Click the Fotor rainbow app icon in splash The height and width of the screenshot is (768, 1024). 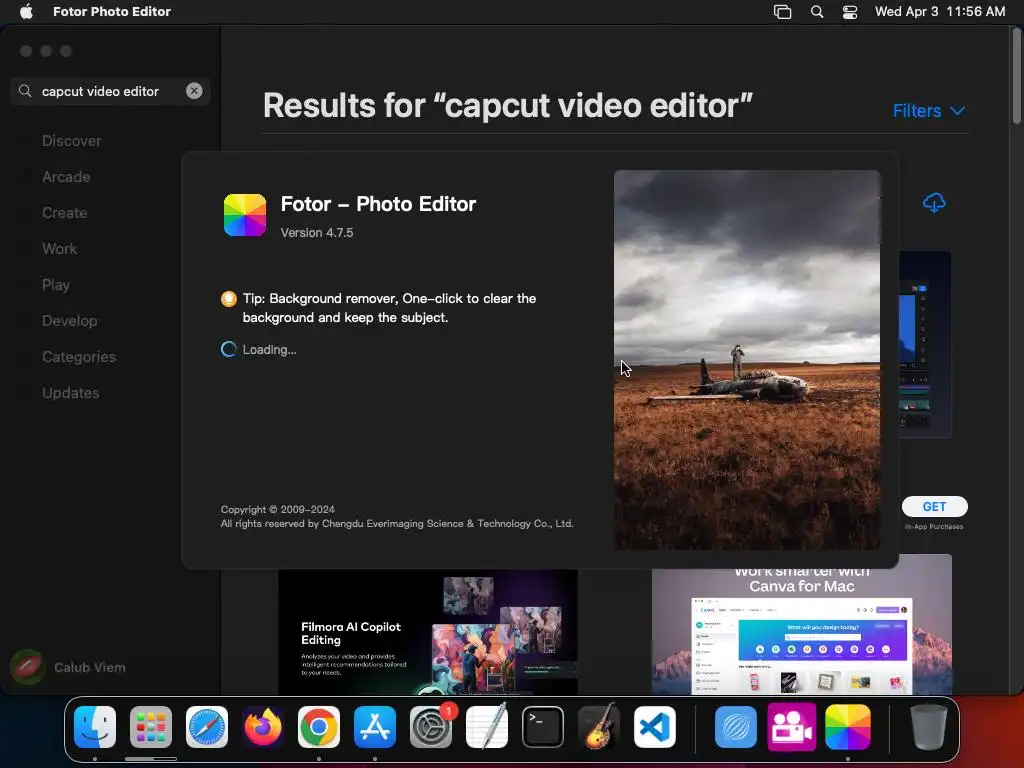245,215
